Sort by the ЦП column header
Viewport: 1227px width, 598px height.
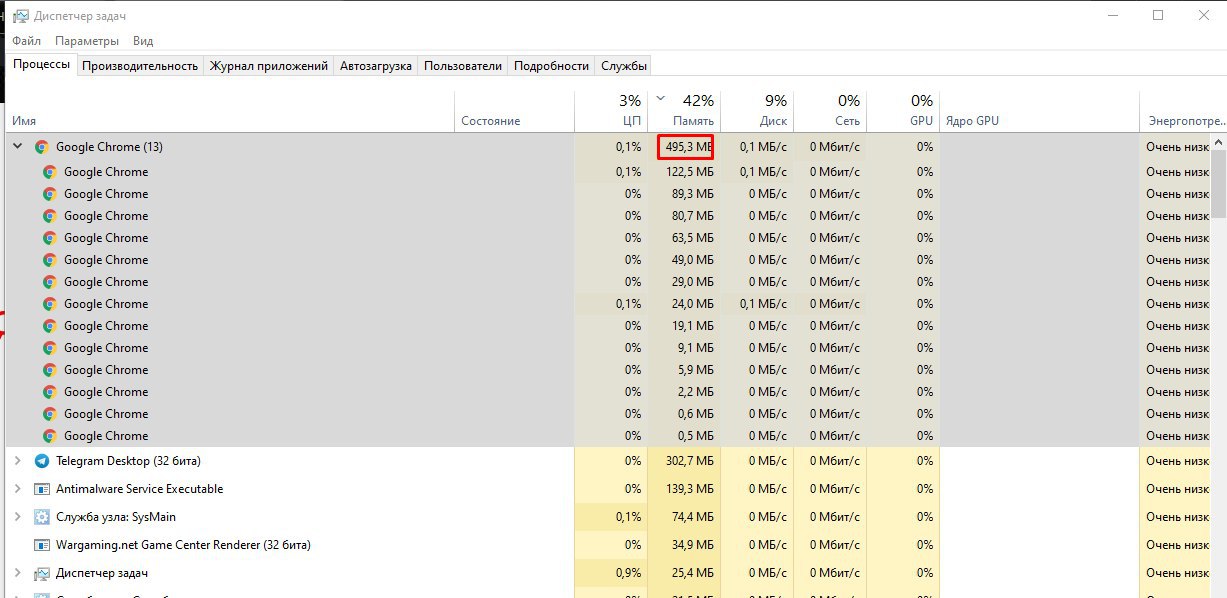pos(611,111)
